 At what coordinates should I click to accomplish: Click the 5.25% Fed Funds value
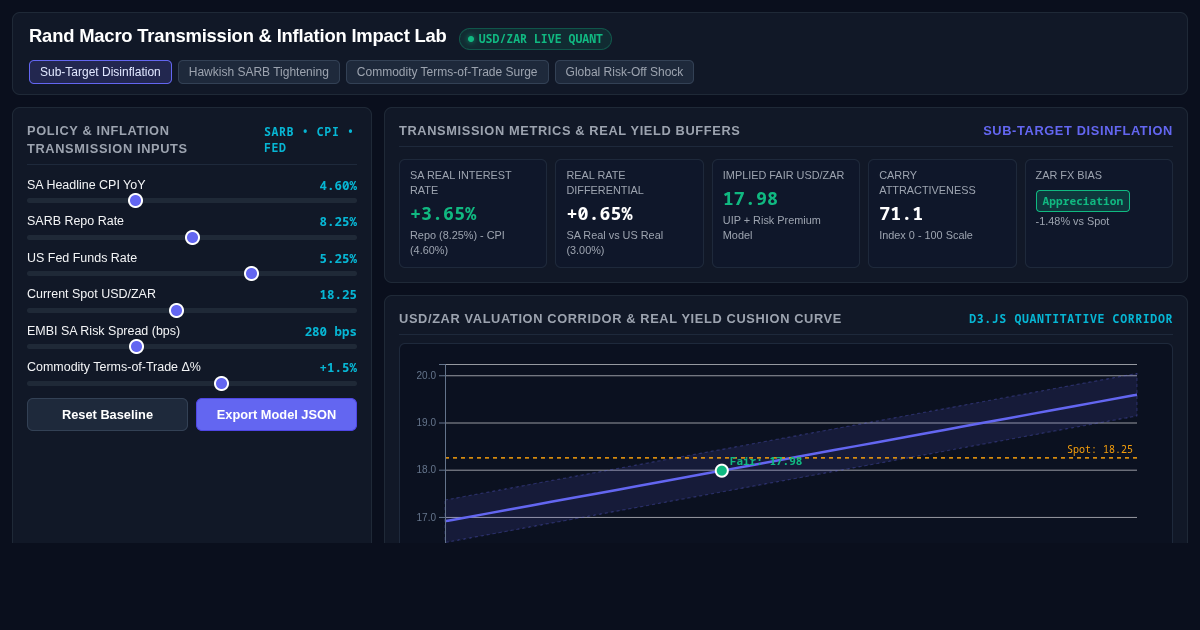tap(338, 259)
